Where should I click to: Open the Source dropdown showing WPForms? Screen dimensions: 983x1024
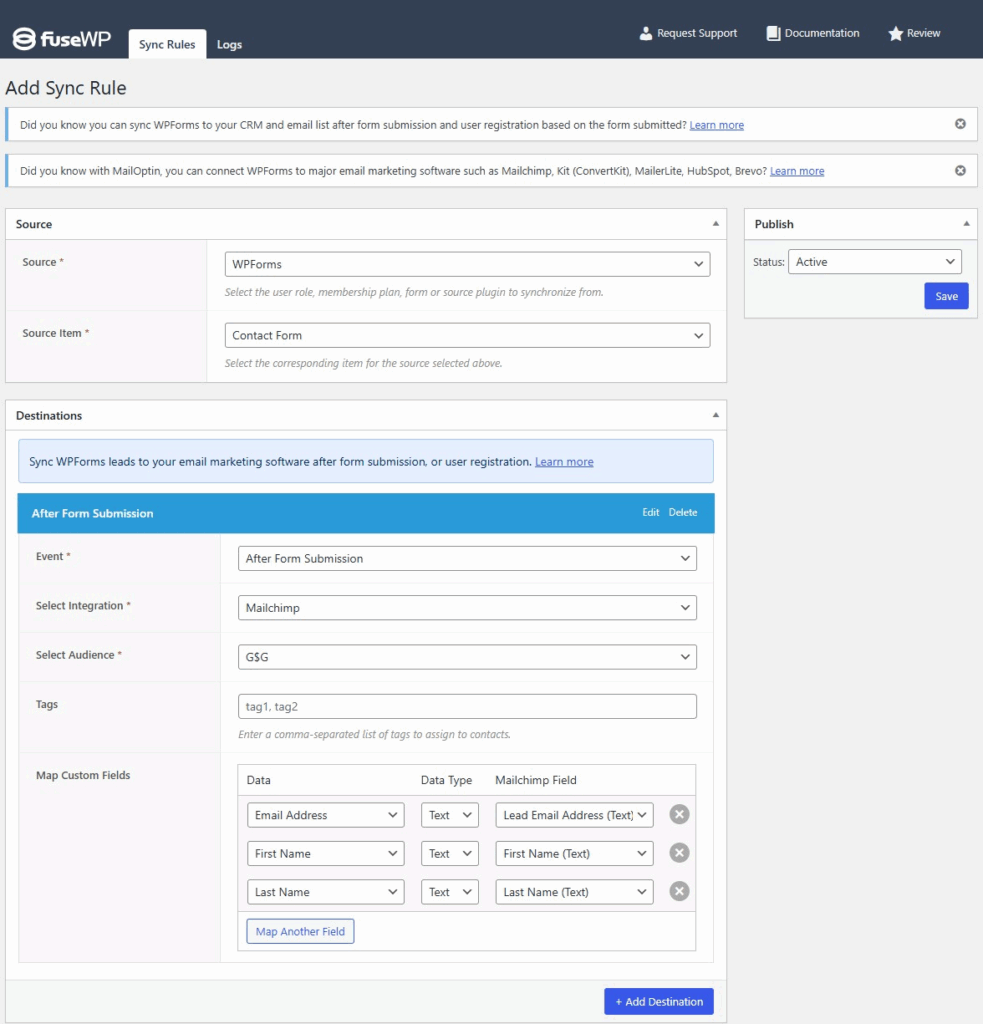(467, 264)
